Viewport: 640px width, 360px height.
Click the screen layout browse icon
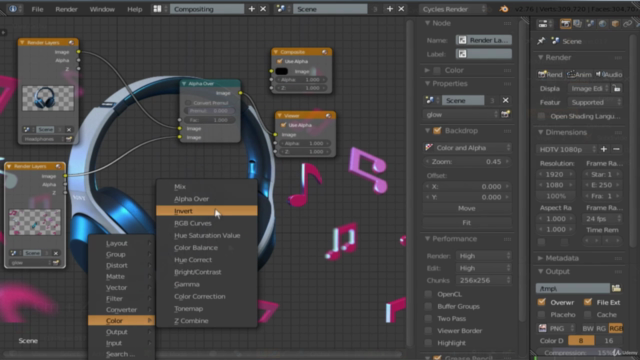tap(157, 9)
